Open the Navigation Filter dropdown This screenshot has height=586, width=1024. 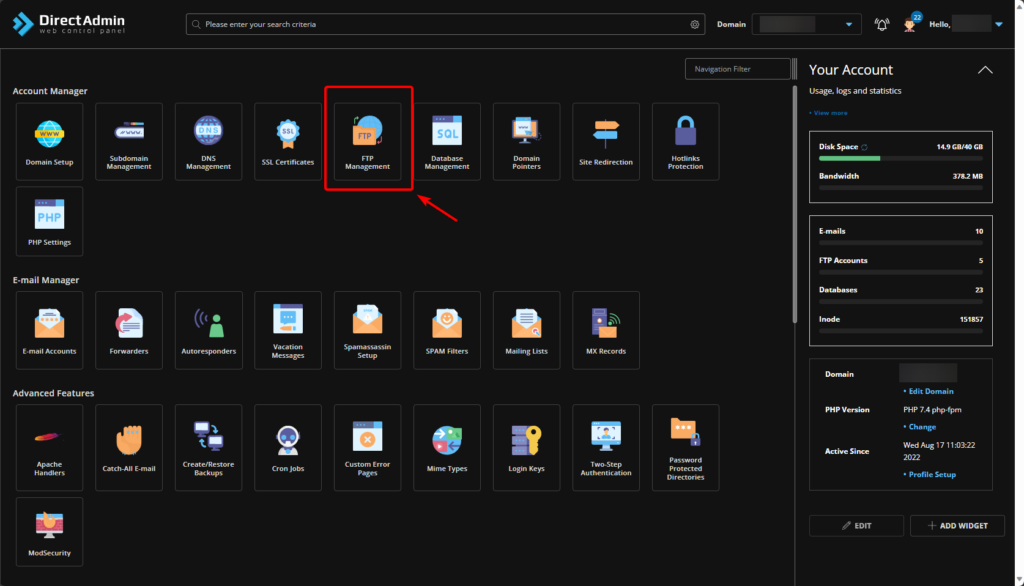pyautogui.click(x=738, y=69)
